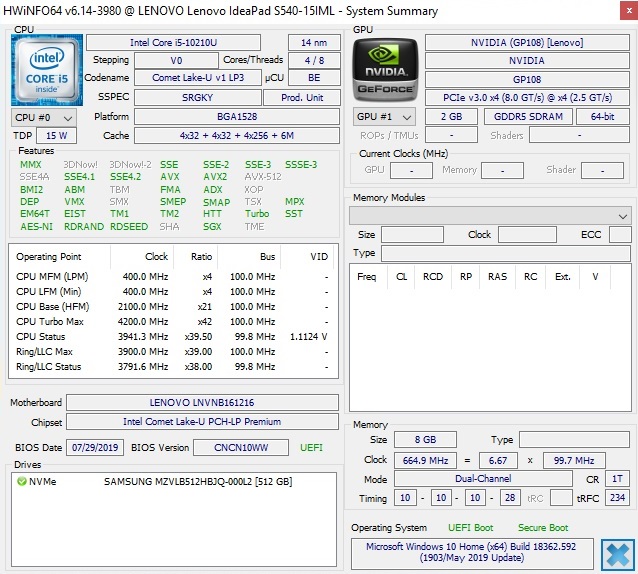Image resolution: width=638 pixels, height=574 pixels.
Task: Click the Cores/Threads 4 / 8 value
Action: (314, 61)
